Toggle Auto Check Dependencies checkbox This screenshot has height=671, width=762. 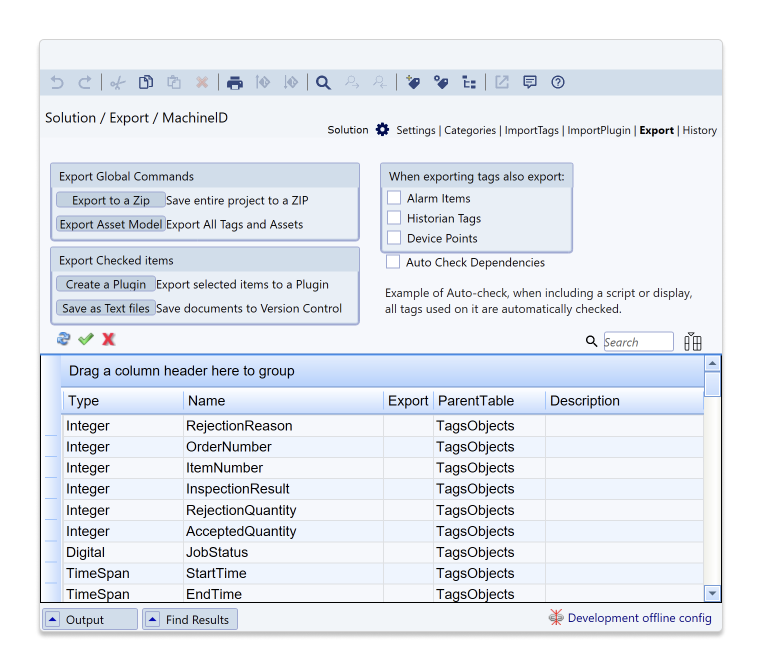coord(394,262)
